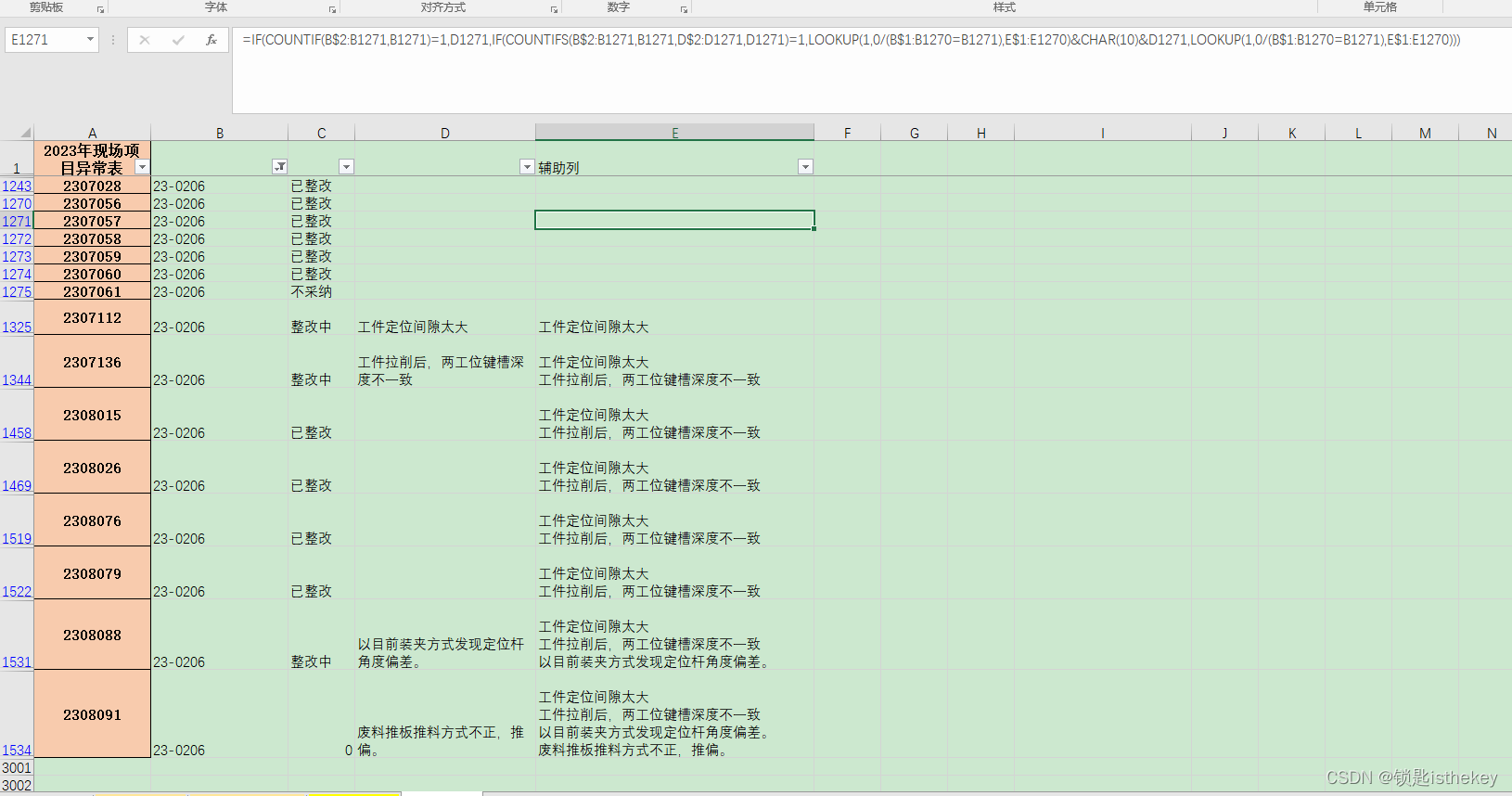1512x796 pixels.
Task: Open the active filter button in column B
Action: [x=279, y=167]
